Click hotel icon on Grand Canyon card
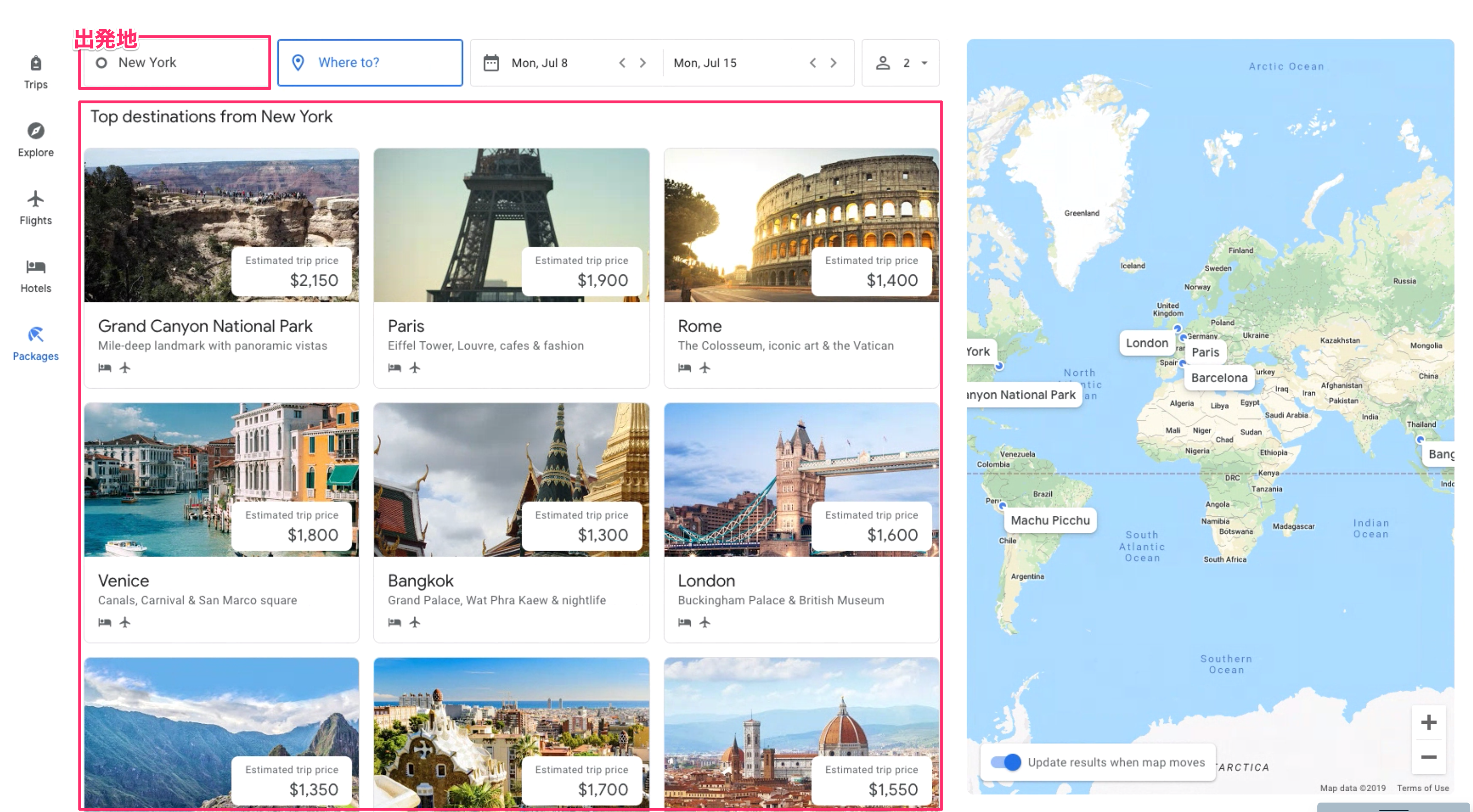Image resolution: width=1473 pixels, height=812 pixels. (x=105, y=368)
